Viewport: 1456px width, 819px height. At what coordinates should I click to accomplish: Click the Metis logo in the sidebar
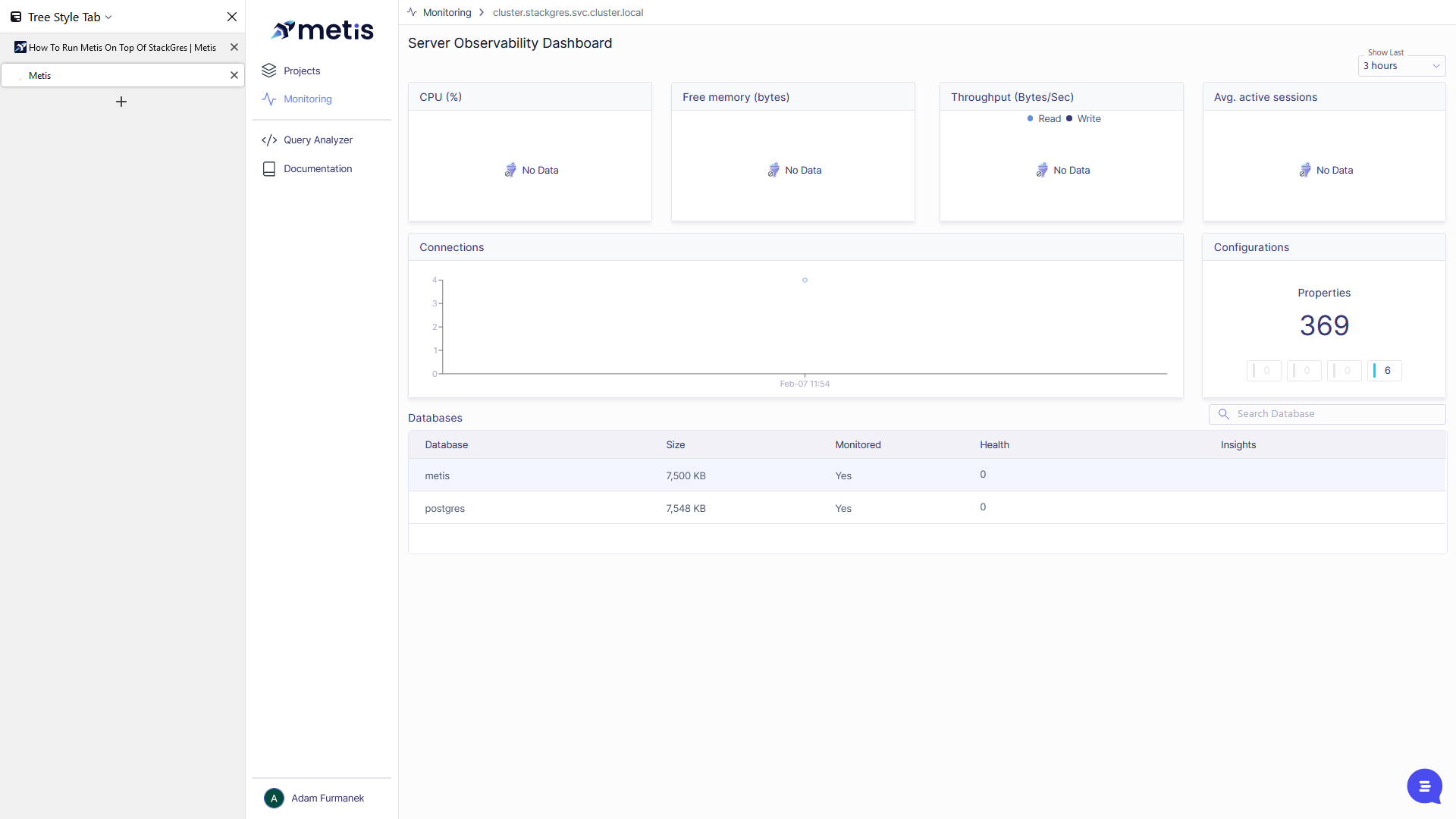pyautogui.click(x=322, y=30)
